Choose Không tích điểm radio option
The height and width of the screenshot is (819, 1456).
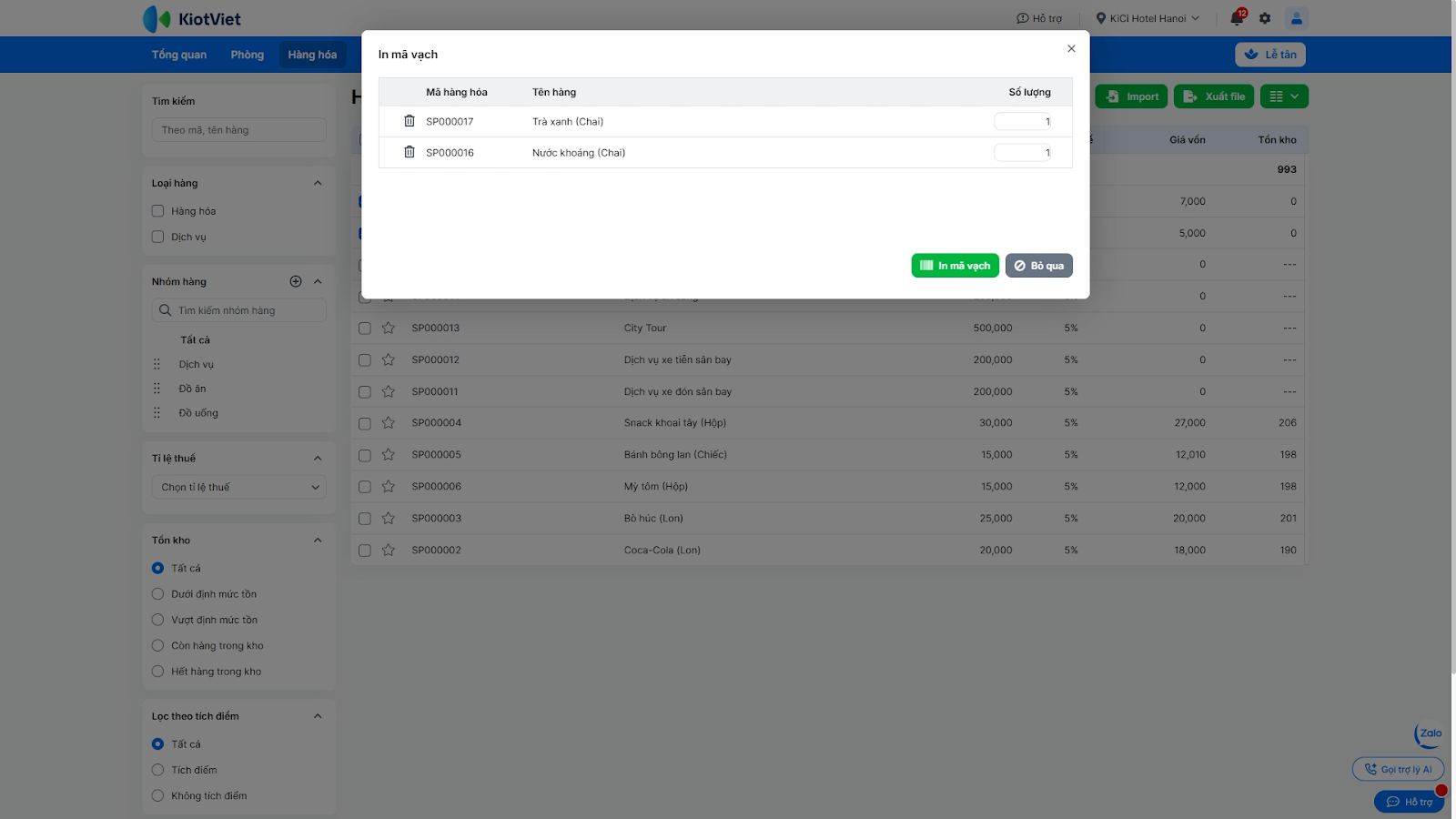click(x=157, y=795)
